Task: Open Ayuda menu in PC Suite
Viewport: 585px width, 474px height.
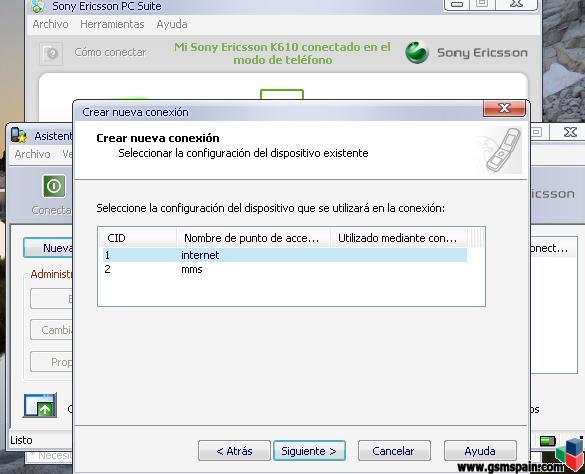Action: 172,24
